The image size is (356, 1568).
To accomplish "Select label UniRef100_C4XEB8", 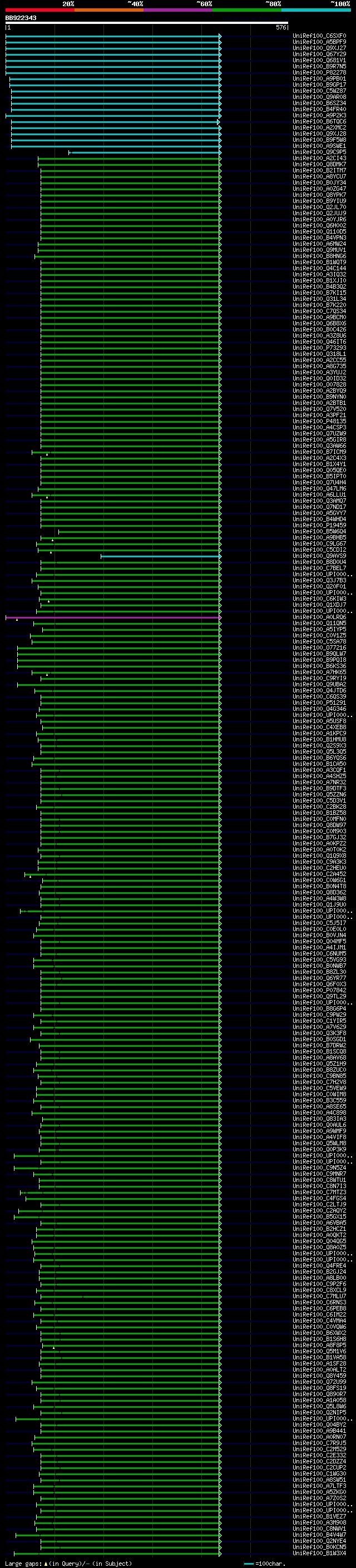I will coord(319,728).
